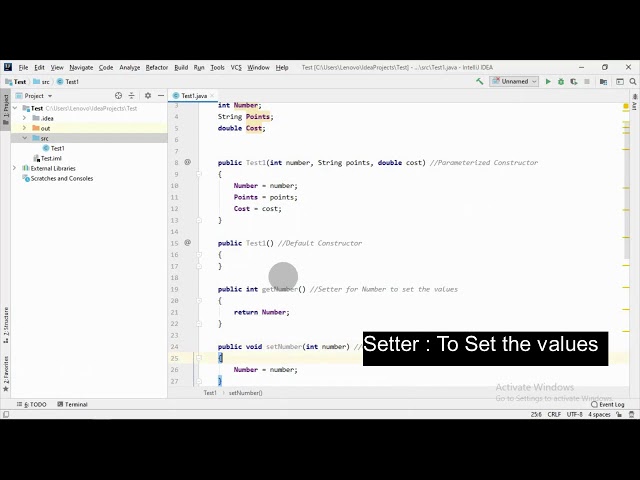
Task: Open the 4 spaces indent setting
Action: point(599,414)
